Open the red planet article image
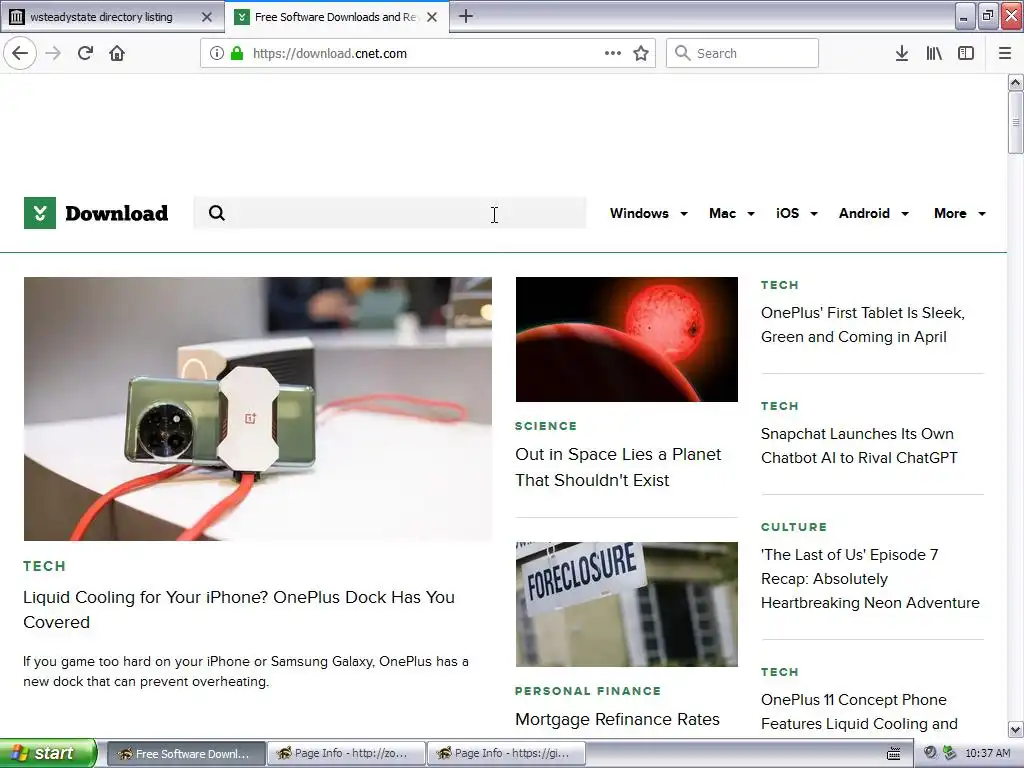 point(626,339)
